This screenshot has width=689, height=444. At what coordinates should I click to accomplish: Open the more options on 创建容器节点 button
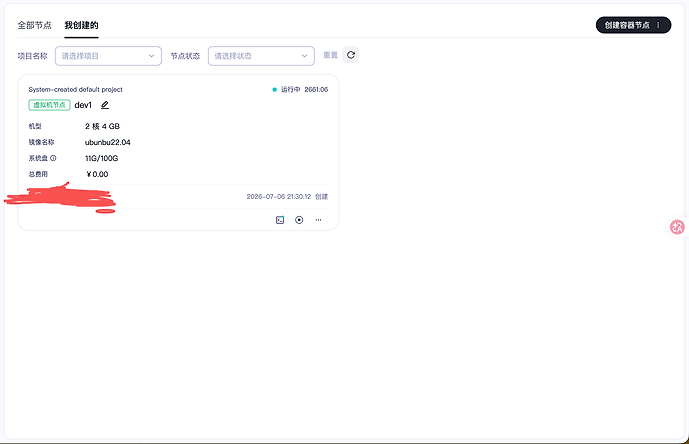click(x=658, y=25)
